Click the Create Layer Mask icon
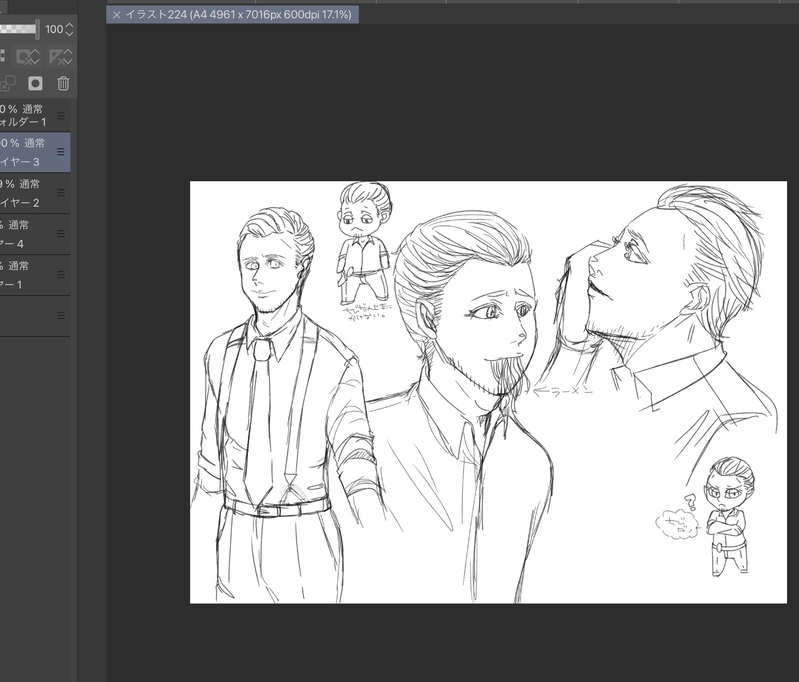Screen dimensions: 799x682 [35, 84]
